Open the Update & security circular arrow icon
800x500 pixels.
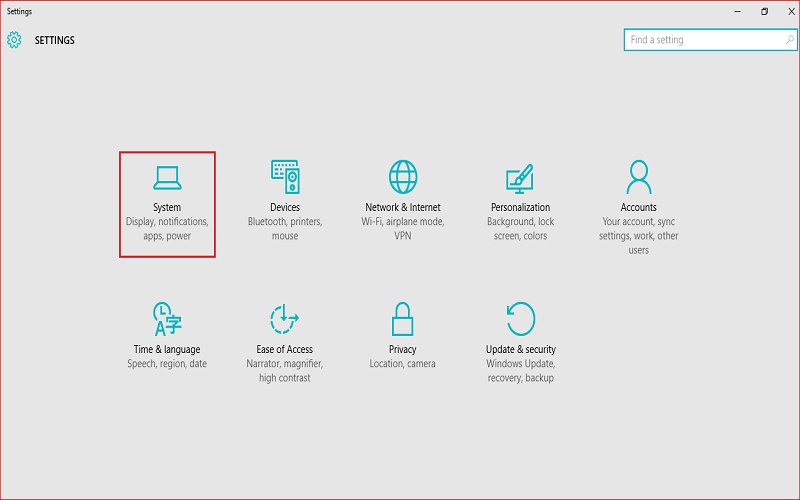pyautogui.click(x=521, y=319)
